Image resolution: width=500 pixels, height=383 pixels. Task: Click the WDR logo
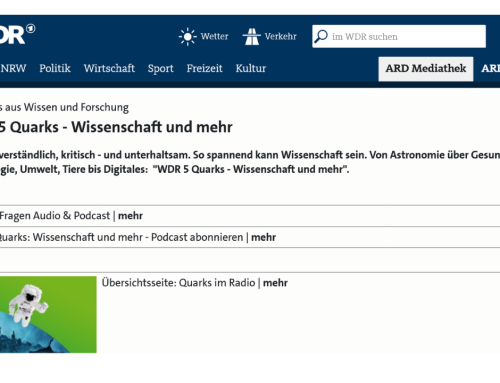pyautogui.click(x=17, y=34)
